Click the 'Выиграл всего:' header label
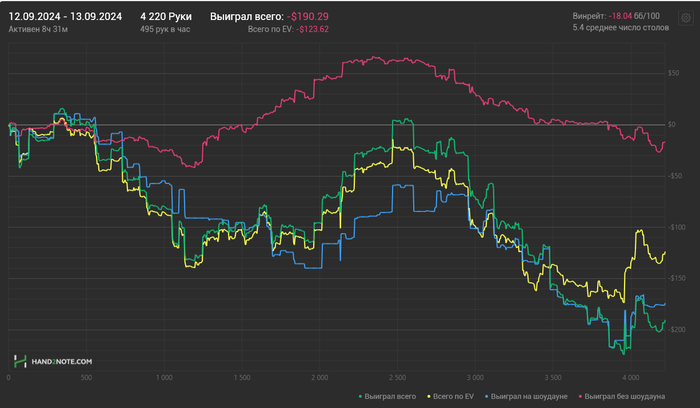The image size is (700, 408). (x=247, y=17)
